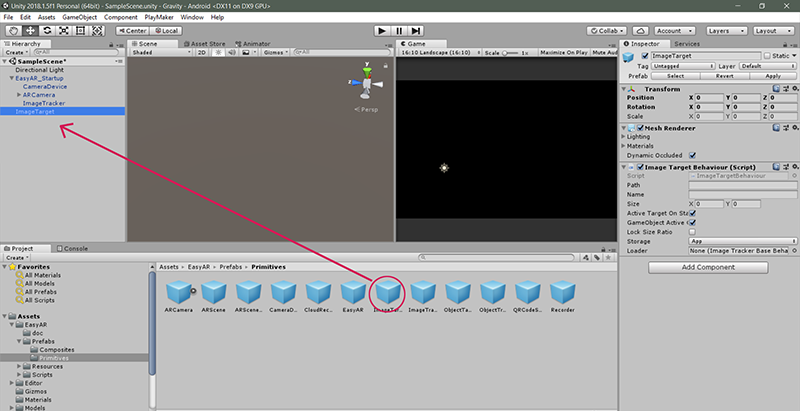Click the Play button
The height and width of the screenshot is (411, 800).
click(x=382, y=31)
